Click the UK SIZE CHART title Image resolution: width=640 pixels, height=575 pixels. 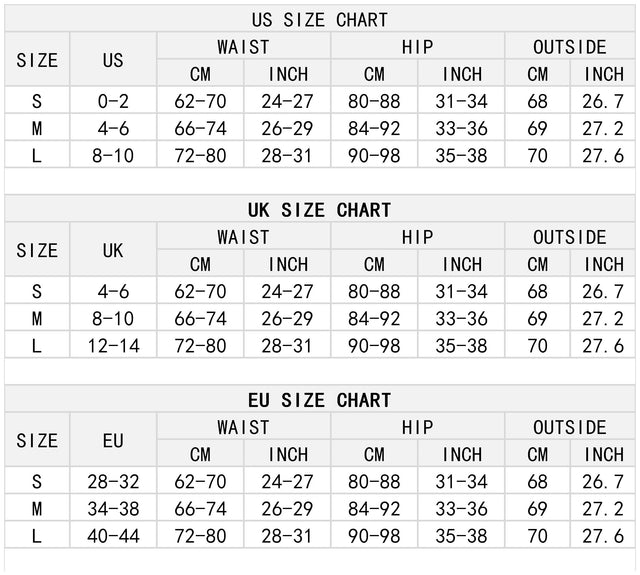320,210
